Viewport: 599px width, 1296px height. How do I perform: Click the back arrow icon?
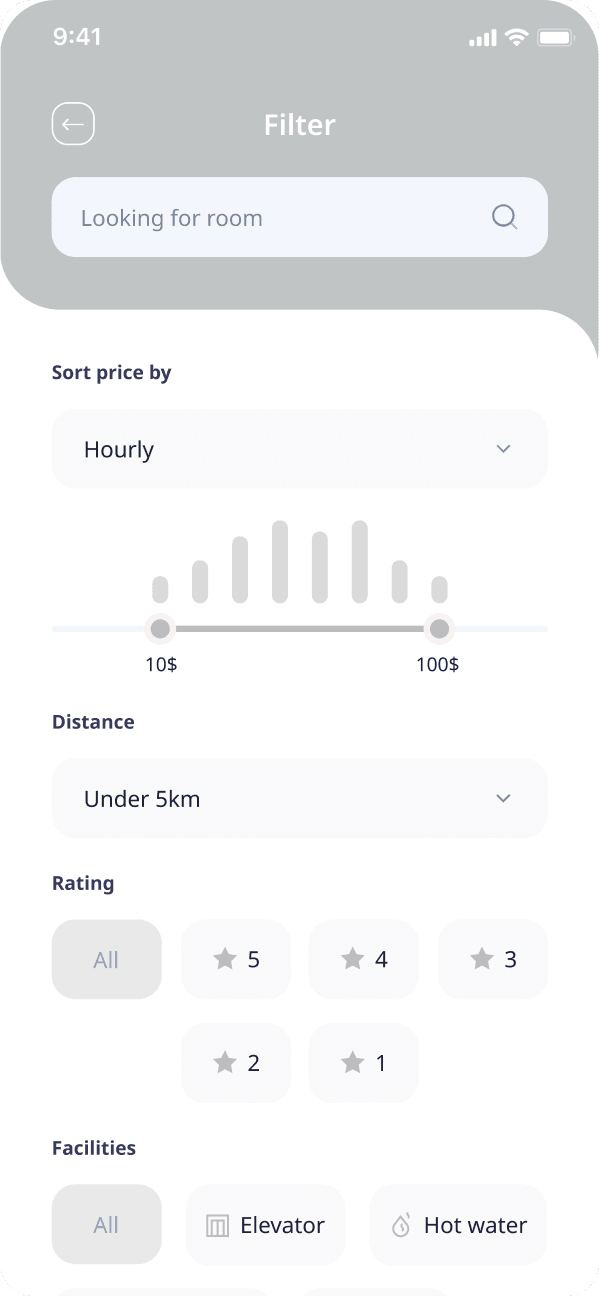(x=72, y=123)
